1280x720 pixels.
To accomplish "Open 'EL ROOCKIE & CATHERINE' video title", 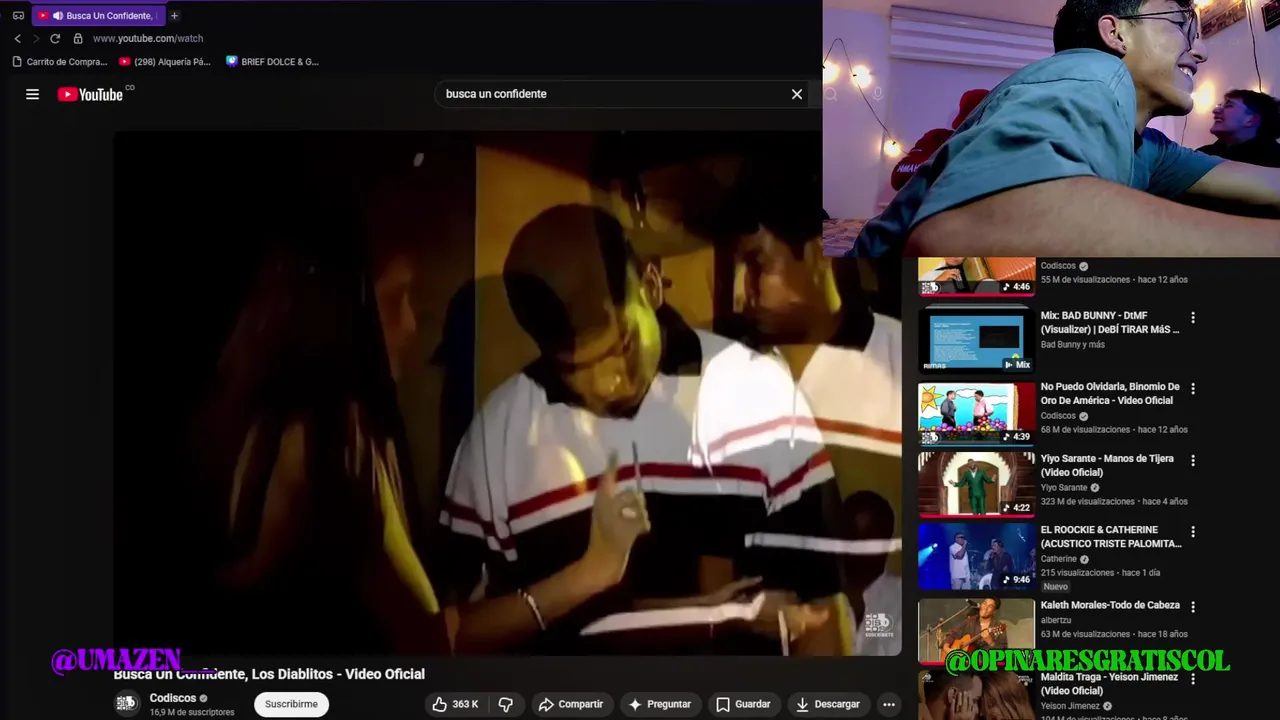I will (1111, 536).
